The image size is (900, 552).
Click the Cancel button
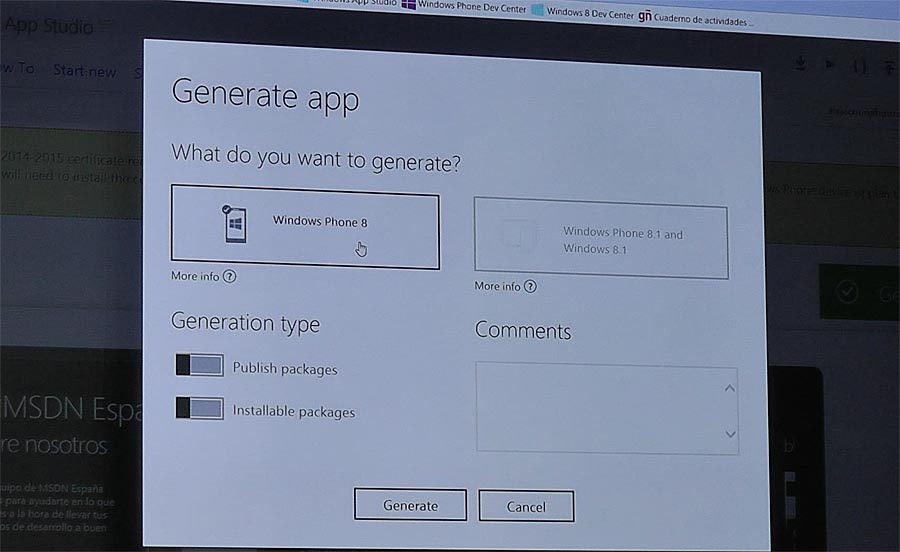(x=526, y=506)
